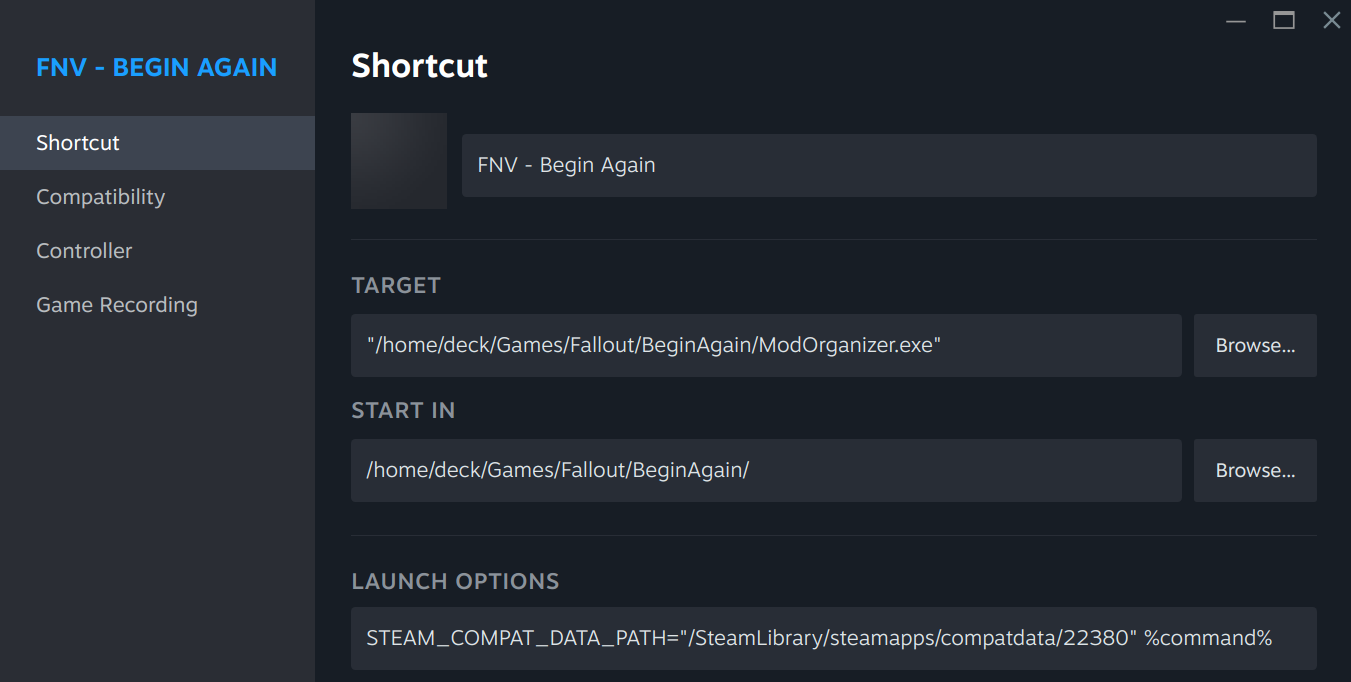This screenshot has height=682, width=1351.
Task: Click the FNV - BEGIN AGAIN sidebar title
Action: point(157,68)
